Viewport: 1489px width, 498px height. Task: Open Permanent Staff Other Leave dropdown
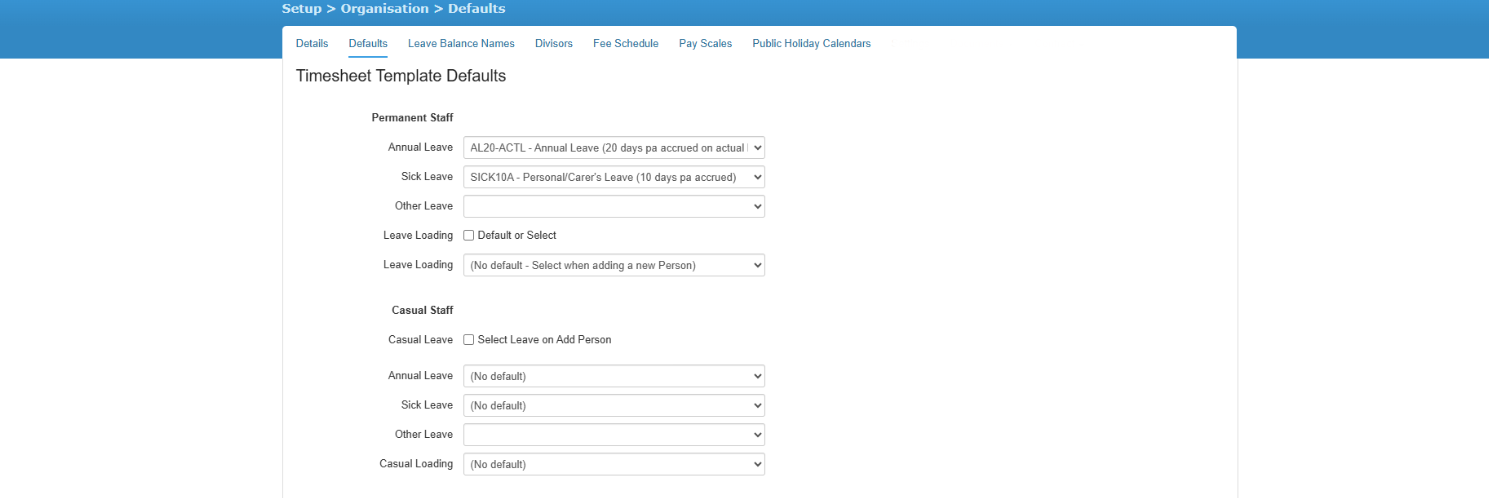[x=614, y=206]
